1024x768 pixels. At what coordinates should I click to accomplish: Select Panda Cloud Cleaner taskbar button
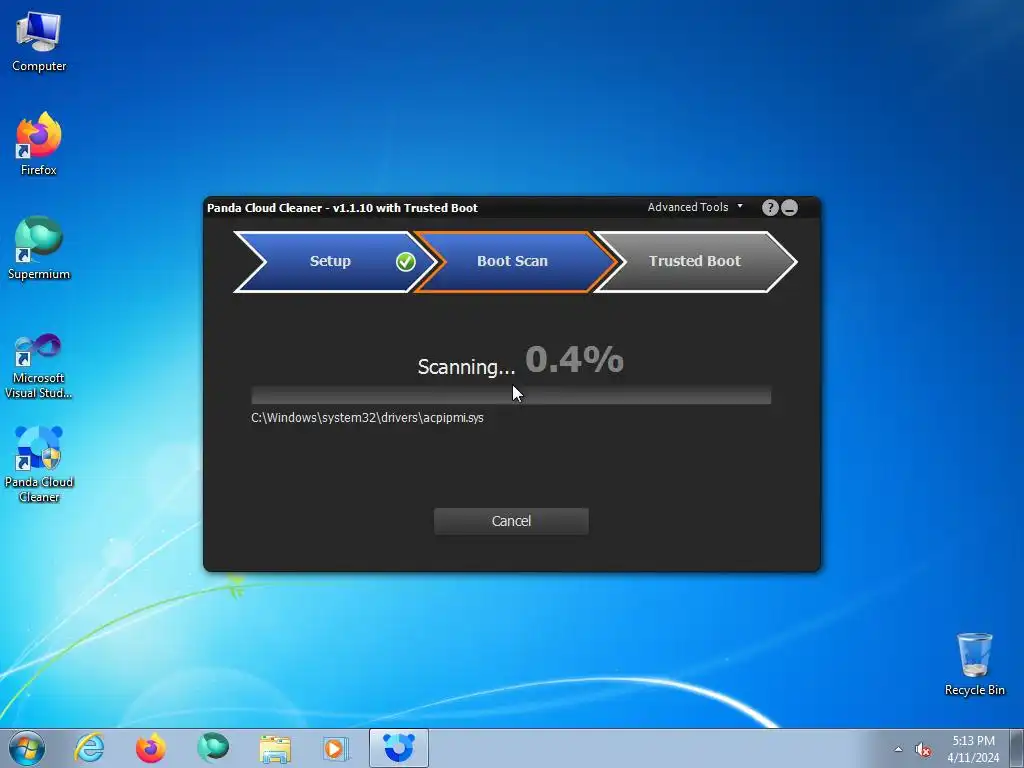398,748
